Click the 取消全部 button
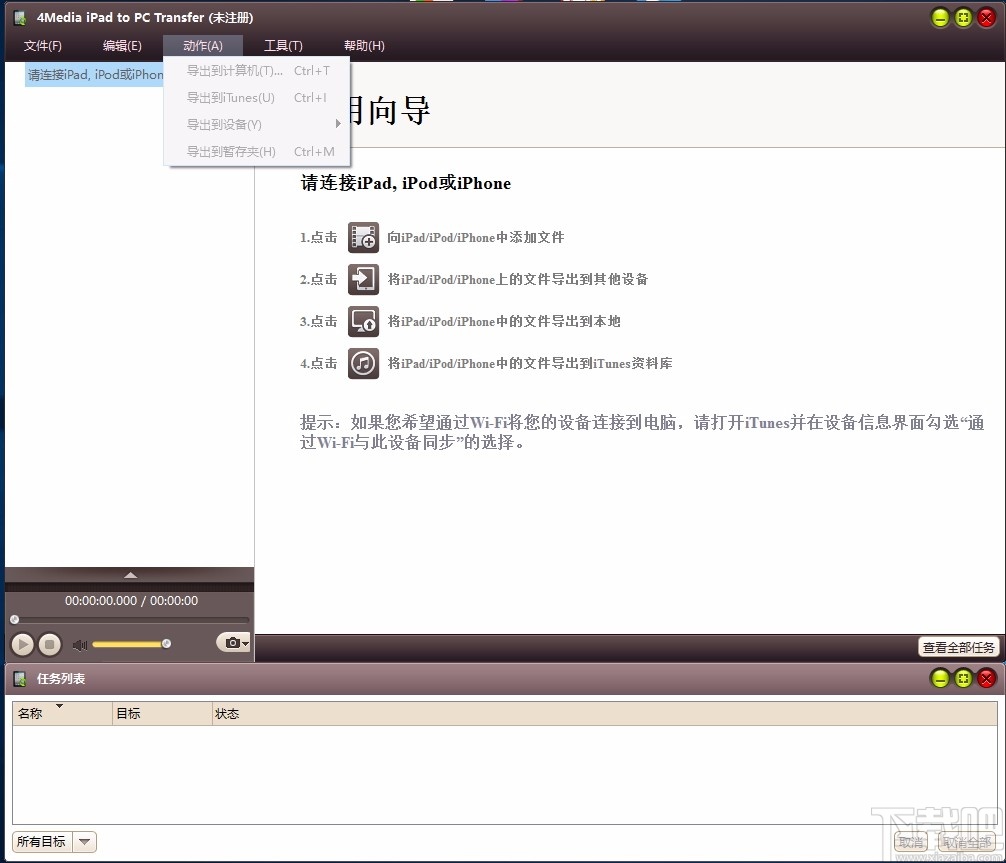This screenshot has height=863, width=1006. tap(966, 841)
